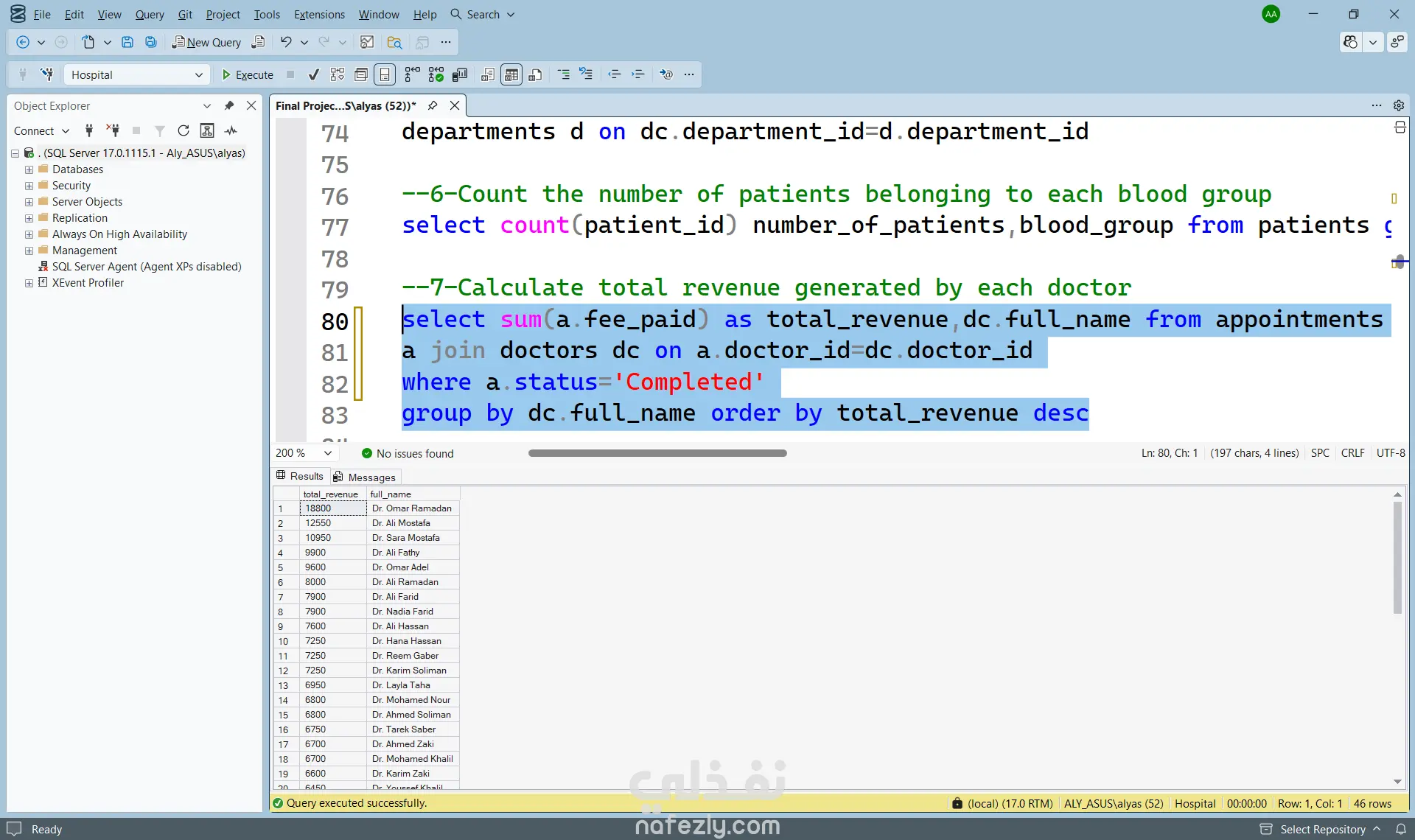This screenshot has width=1415, height=840.
Task: Open the Query menu
Action: point(150,14)
